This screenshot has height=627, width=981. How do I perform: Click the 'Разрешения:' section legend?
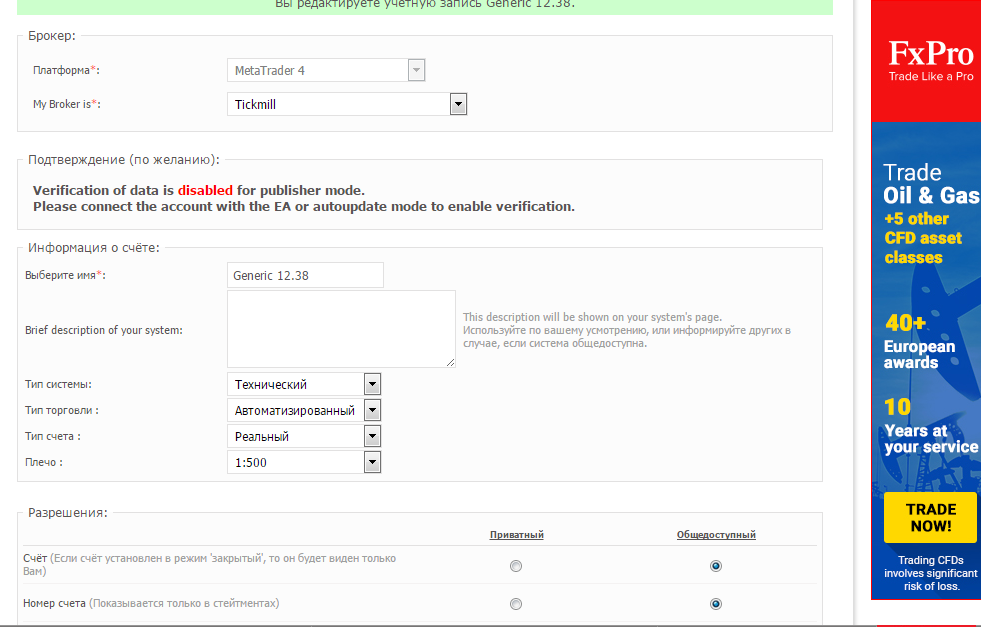click(x=68, y=512)
